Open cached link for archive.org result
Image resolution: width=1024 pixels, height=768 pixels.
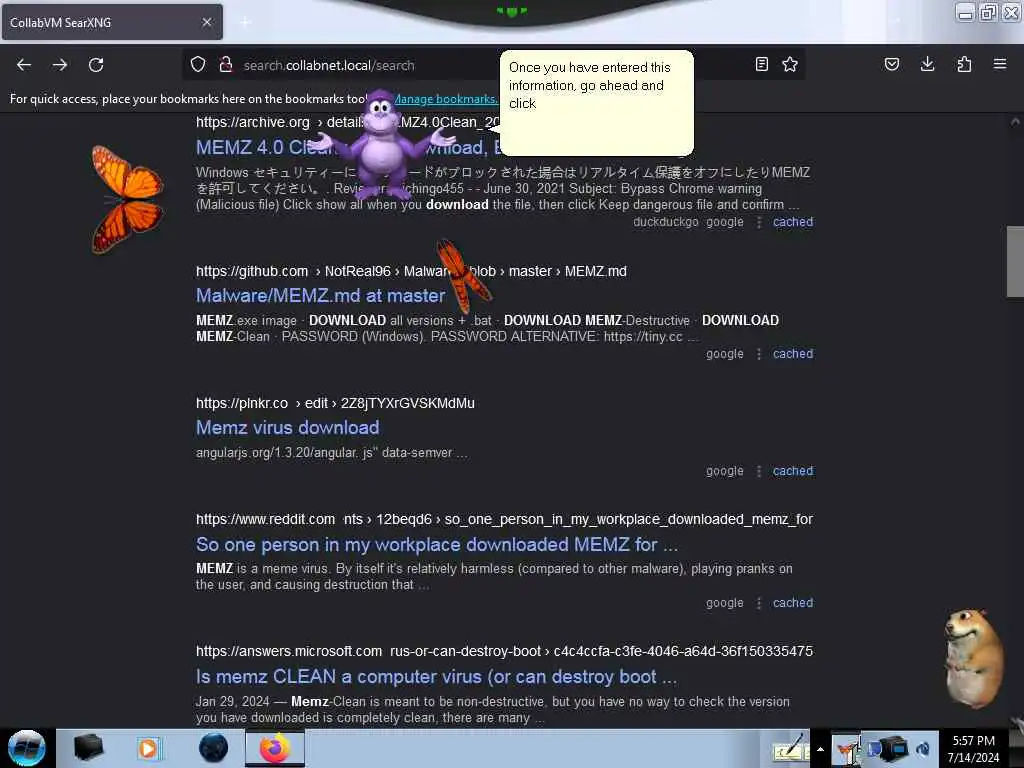tap(793, 222)
